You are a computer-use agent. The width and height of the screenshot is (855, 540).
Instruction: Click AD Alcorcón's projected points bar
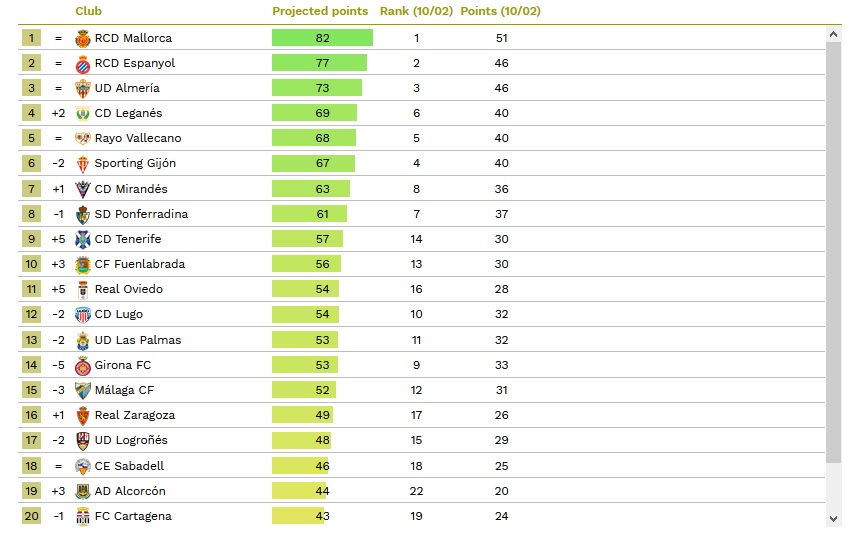coord(299,491)
